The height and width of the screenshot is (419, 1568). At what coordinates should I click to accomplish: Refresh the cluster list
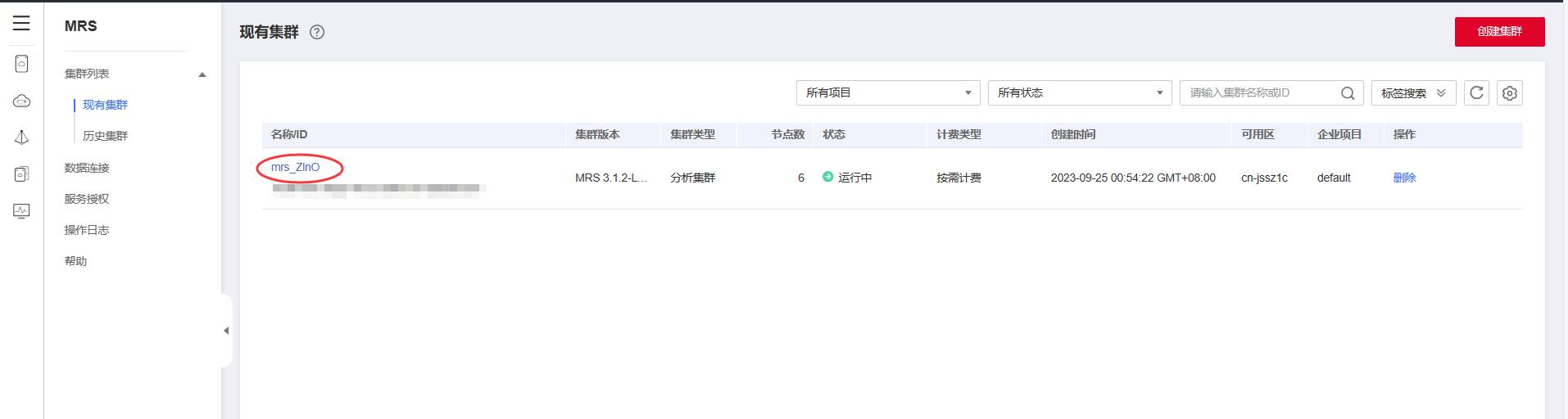pos(1476,93)
